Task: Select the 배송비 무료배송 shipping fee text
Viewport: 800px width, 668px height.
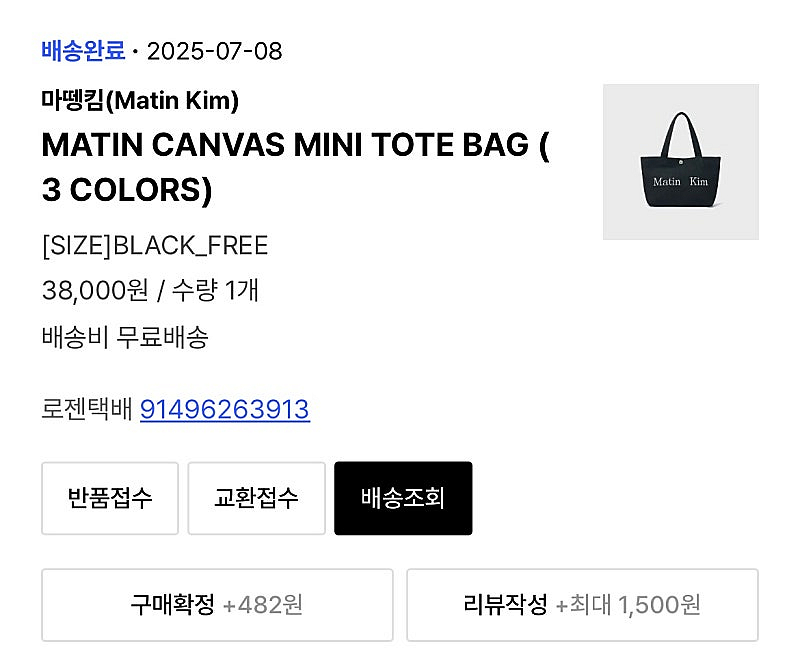Action: 125,337
